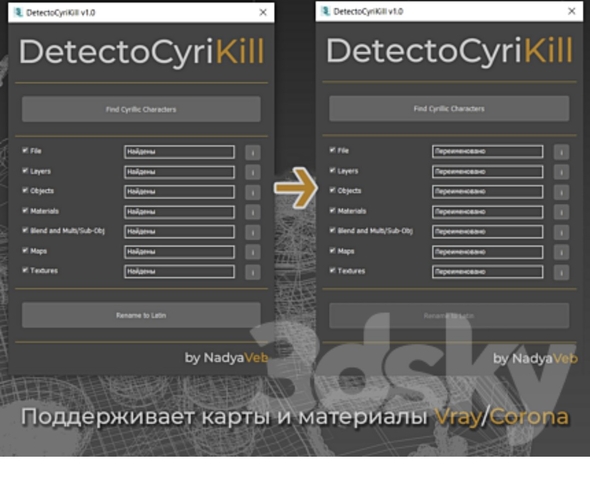Click the application icon in left window title bar
The height and width of the screenshot is (478, 590).
click(18, 12)
